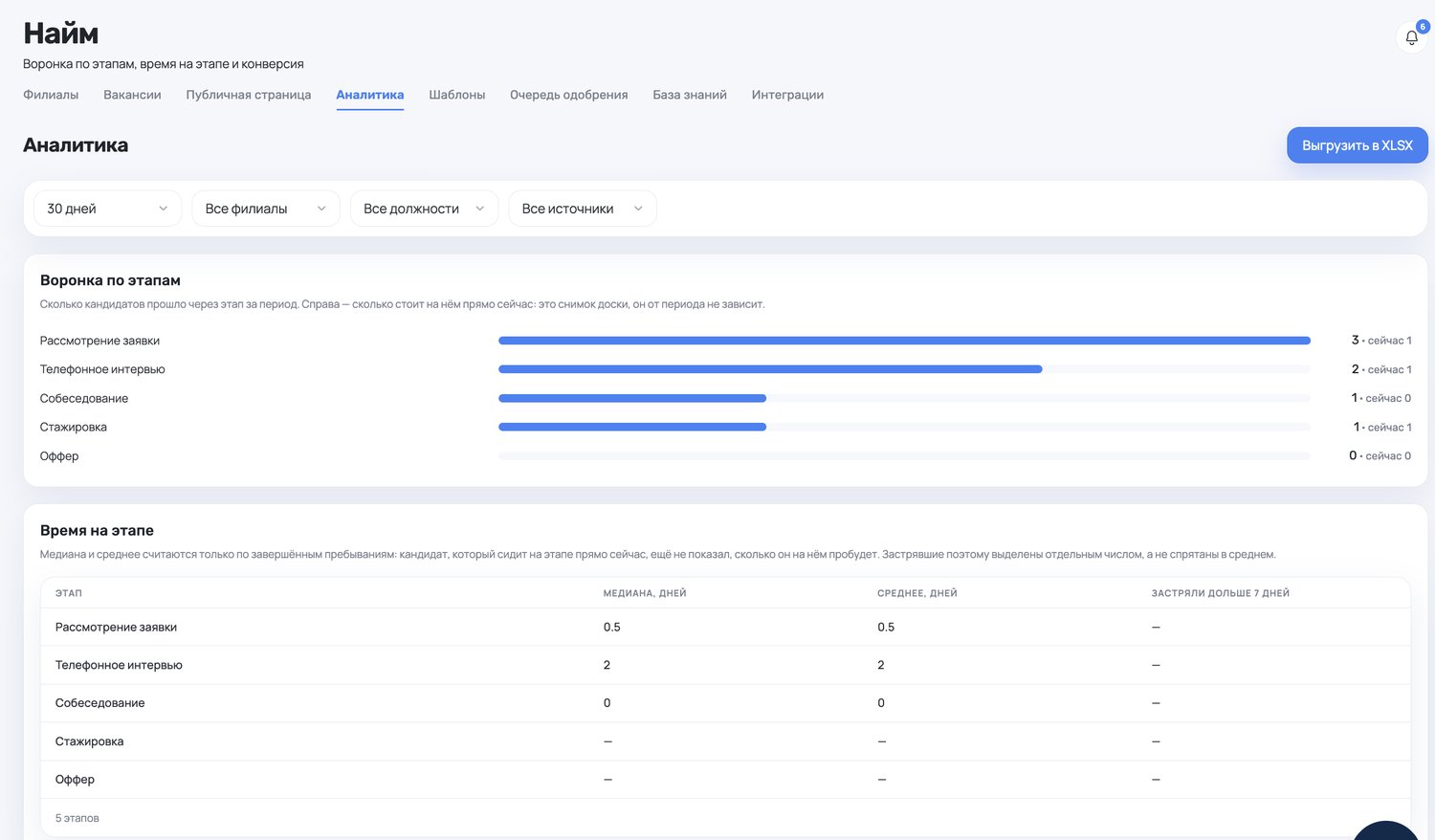Viewport: 1435px width, 840px height.
Task: Click funnel label Рассмотрение заявки
Action: [x=99, y=341]
